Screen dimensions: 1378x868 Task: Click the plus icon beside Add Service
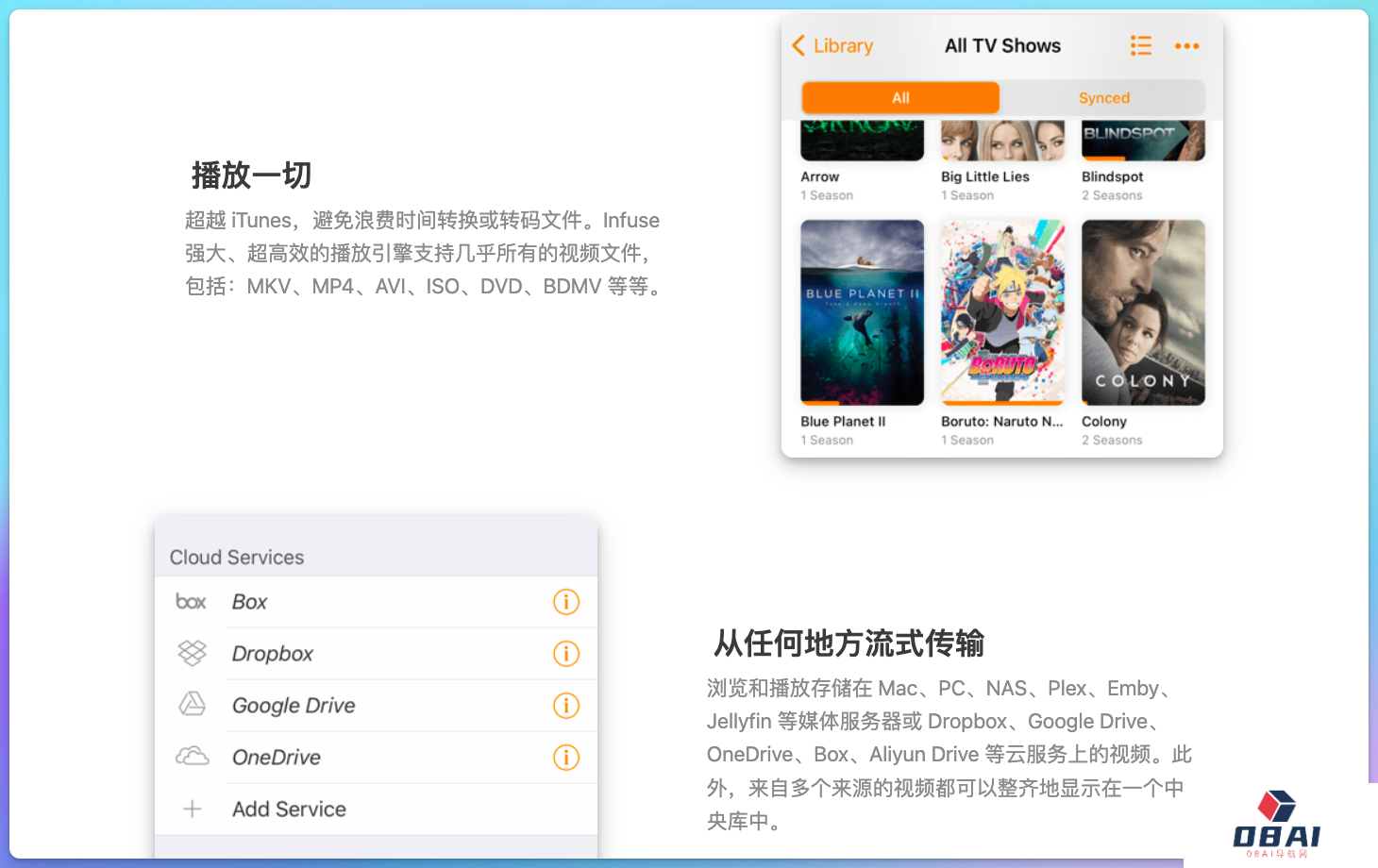click(x=193, y=809)
